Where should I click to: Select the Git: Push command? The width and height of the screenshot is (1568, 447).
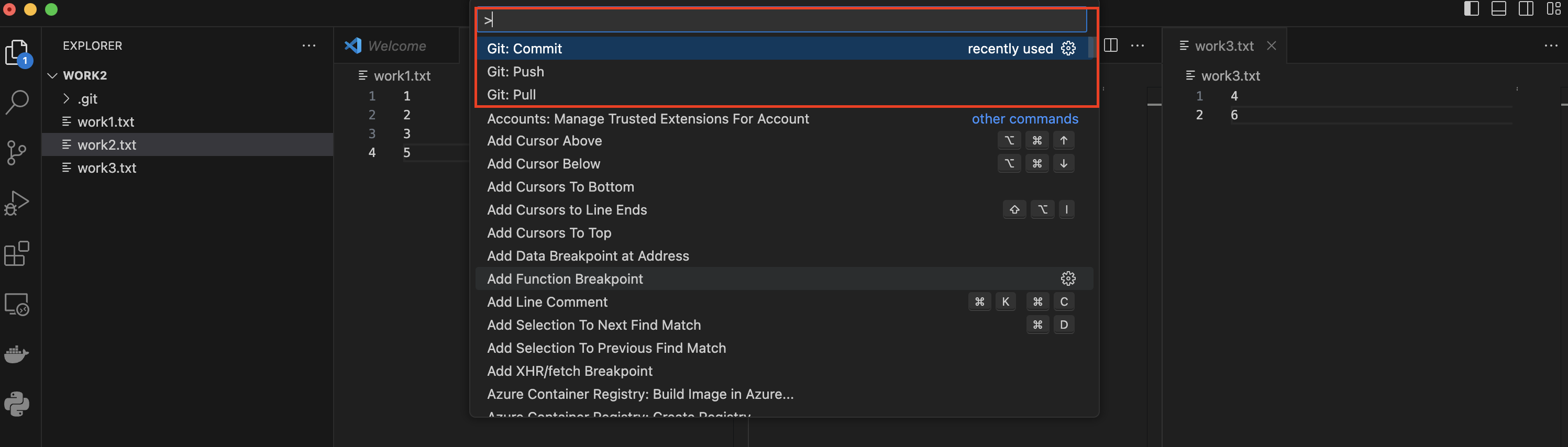pyautogui.click(x=515, y=72)
